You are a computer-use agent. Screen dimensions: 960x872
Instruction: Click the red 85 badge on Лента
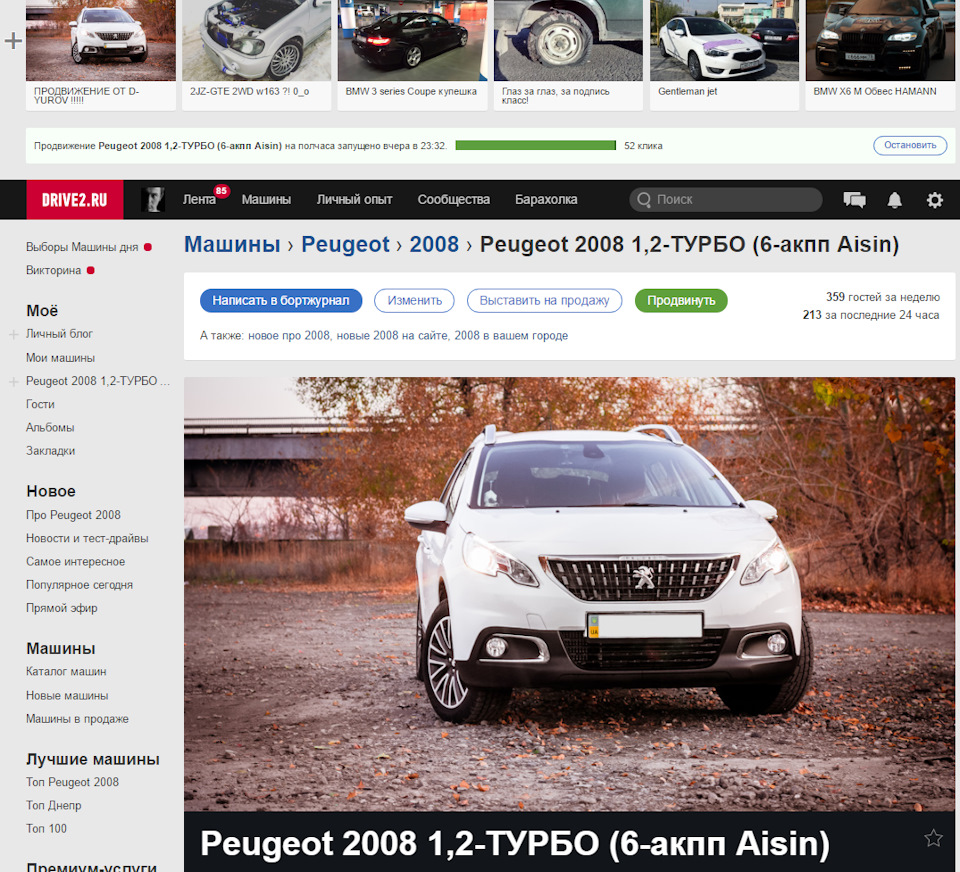click(221, 190)
